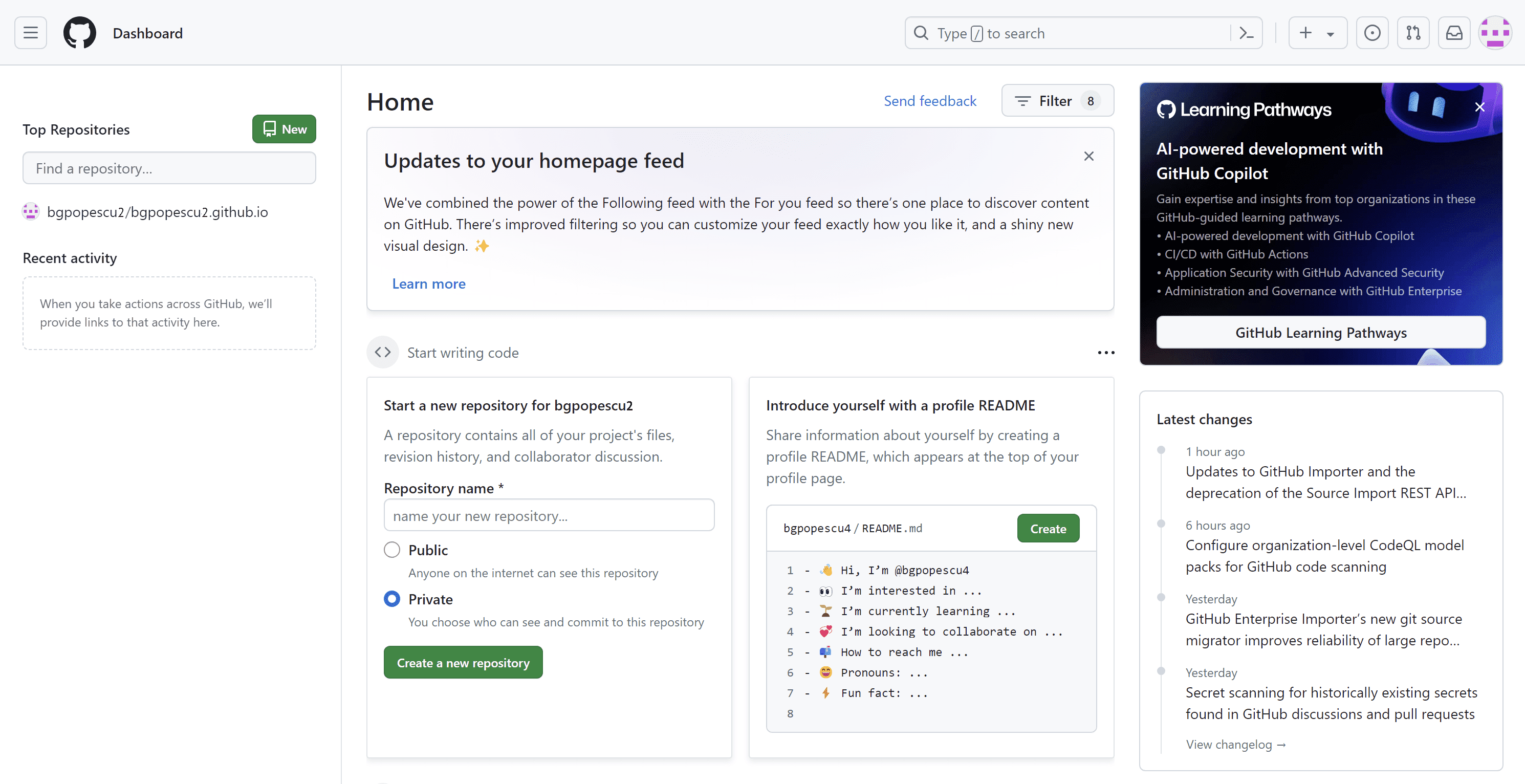1525x784 pixels.
Task: Click the Send feedback link
Action: coord(929,101)
